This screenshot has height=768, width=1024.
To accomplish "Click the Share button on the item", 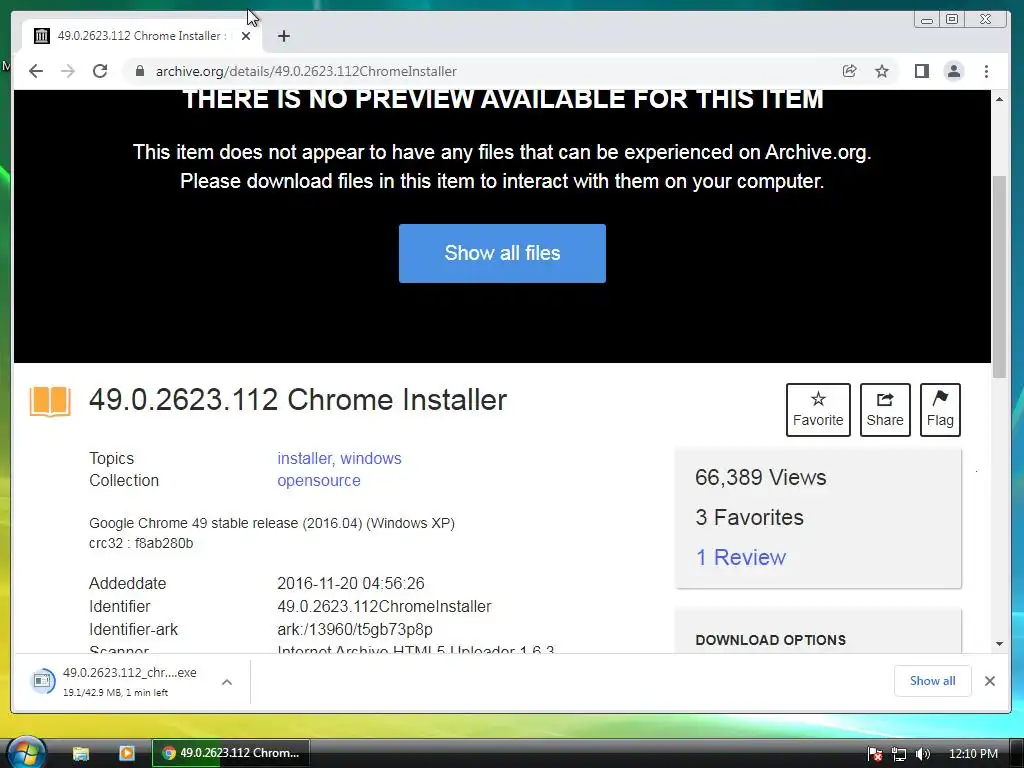I will pyautogui.click(x=885, y=409).
